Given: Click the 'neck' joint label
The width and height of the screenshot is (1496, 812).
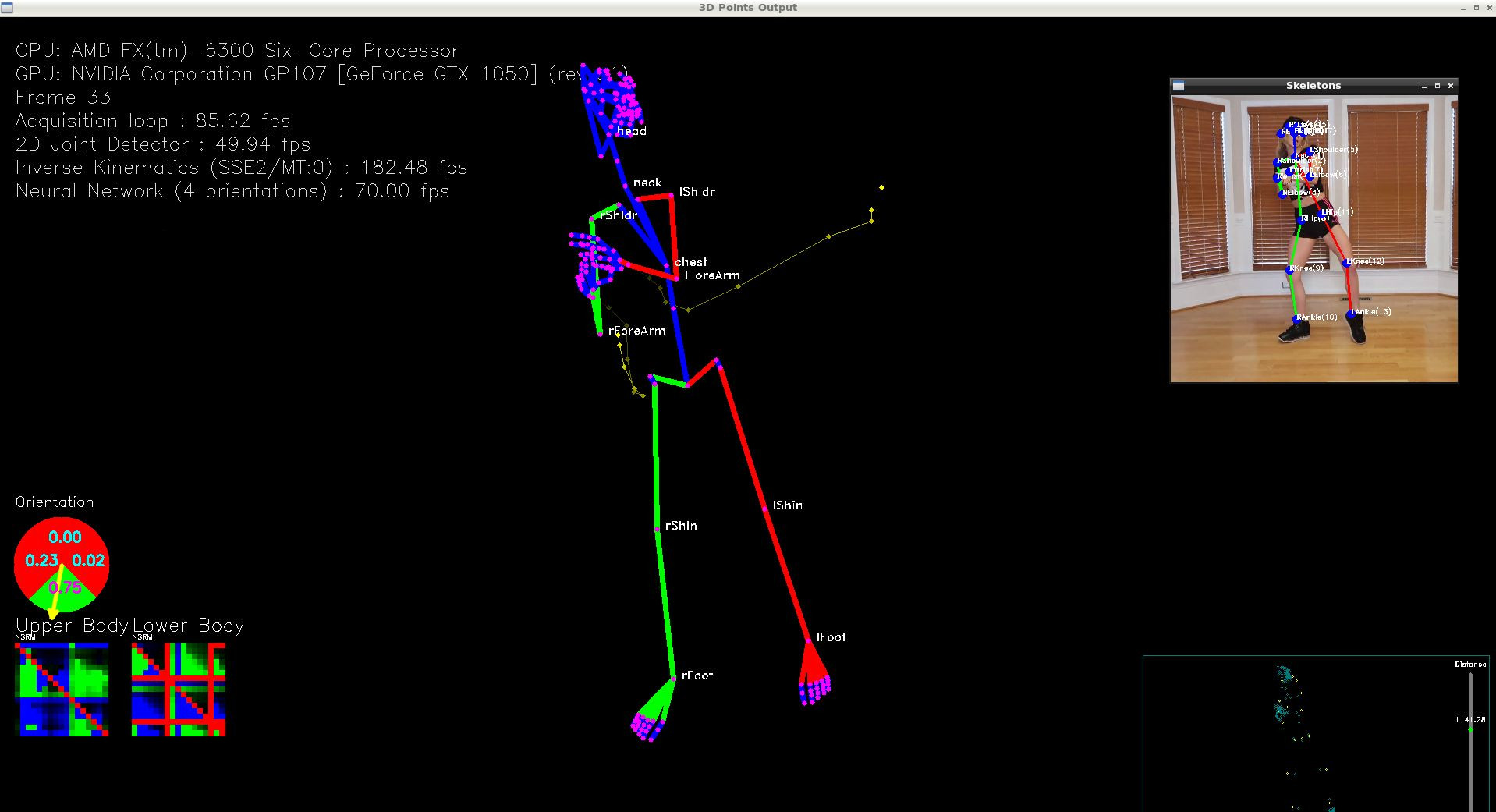Looking at the screenshot, I should click(x=647, y=183).
